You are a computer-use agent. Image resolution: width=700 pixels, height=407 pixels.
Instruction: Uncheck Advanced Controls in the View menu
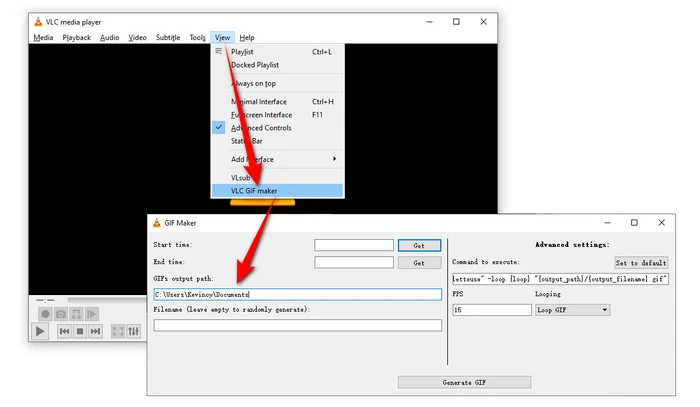click(x=277, y=128)
